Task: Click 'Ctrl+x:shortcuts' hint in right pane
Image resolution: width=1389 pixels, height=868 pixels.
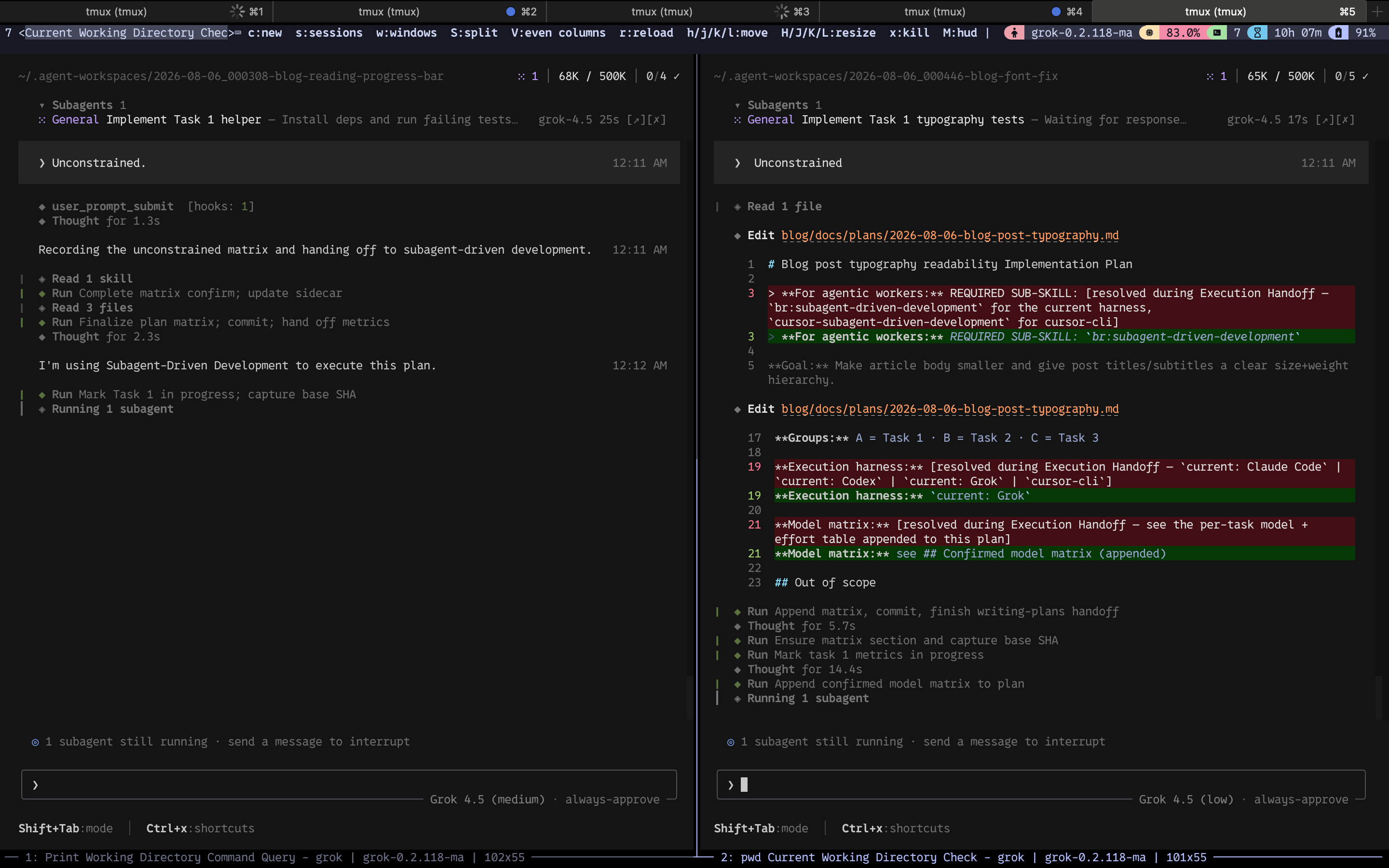Action: (x=896, y=828)
